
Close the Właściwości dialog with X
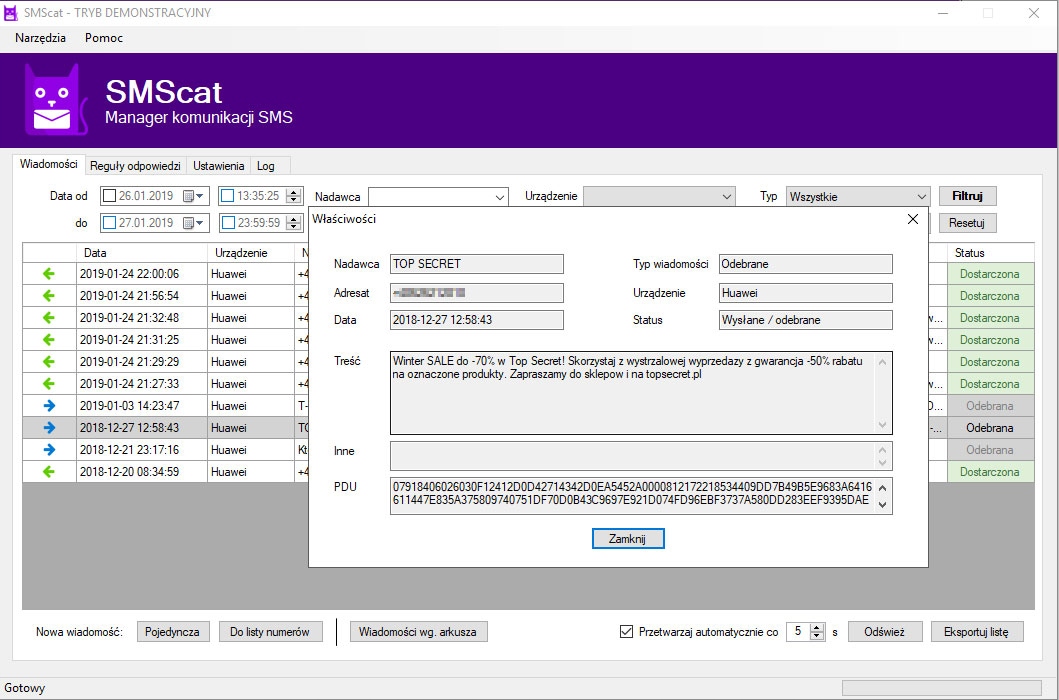(912, 219)
